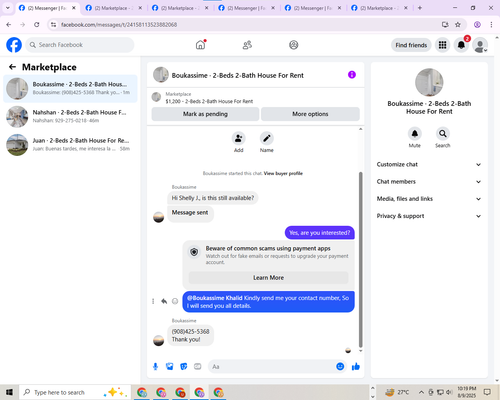Click the weather 27°C in taskbar
The image size is (500, 400).
397,392
